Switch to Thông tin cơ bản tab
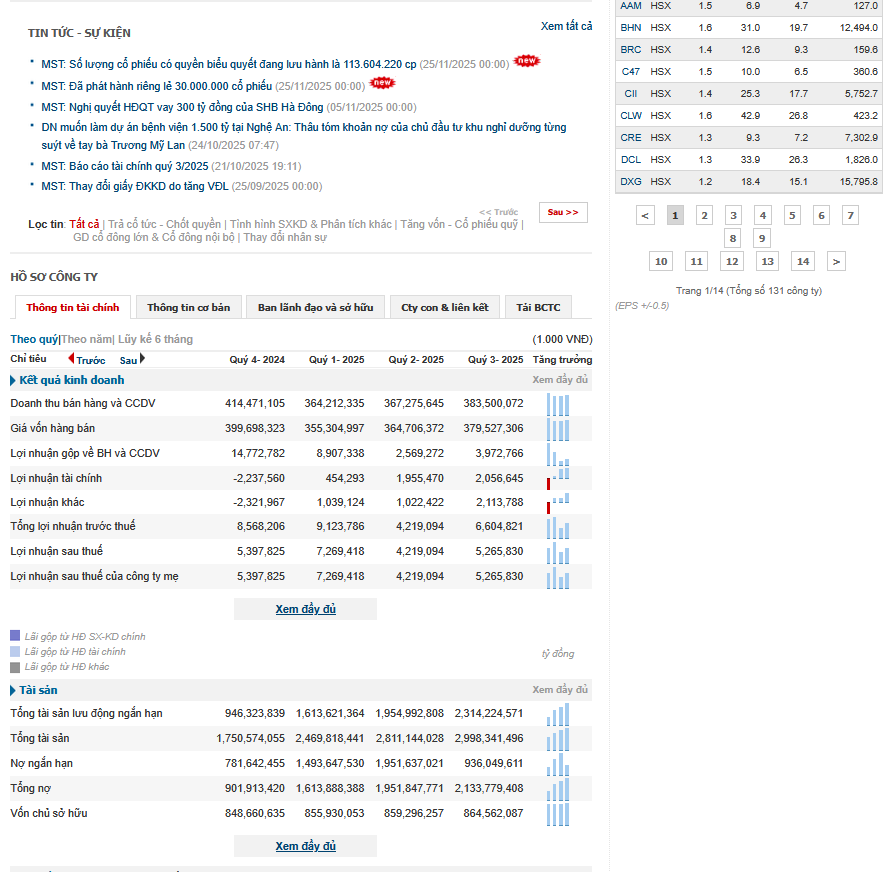This screenshot has width=884, height=872. pos(189,307)
